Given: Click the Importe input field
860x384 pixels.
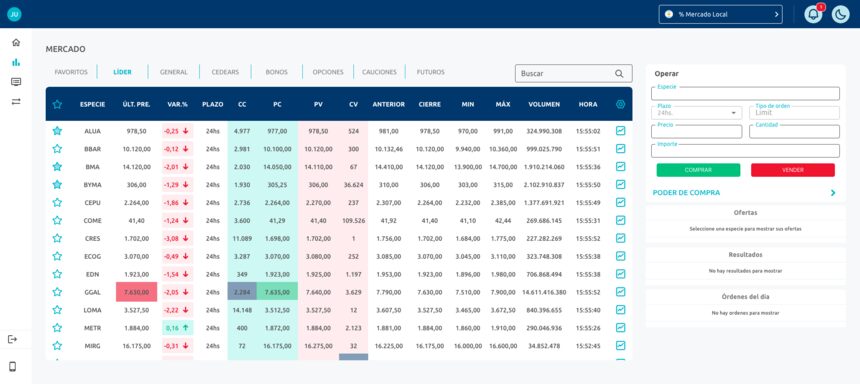Looking at the screenshot, I should [x=745, y=151].
